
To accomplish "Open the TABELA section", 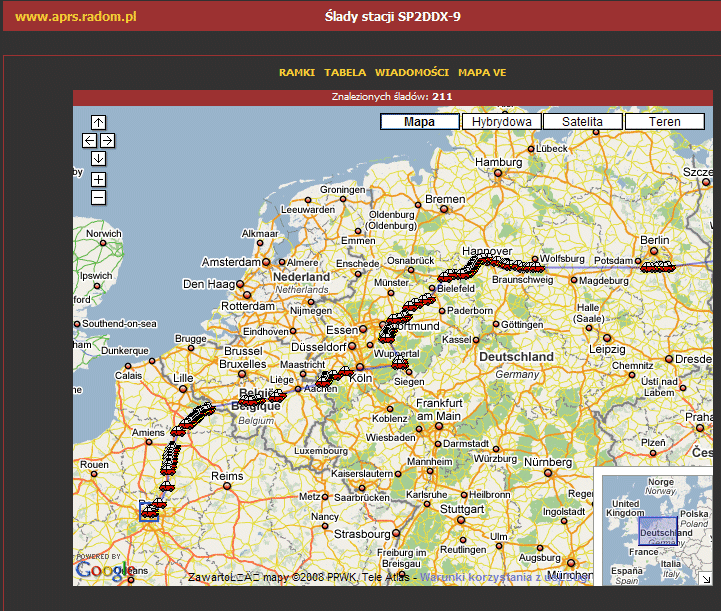I will (345, 73).
